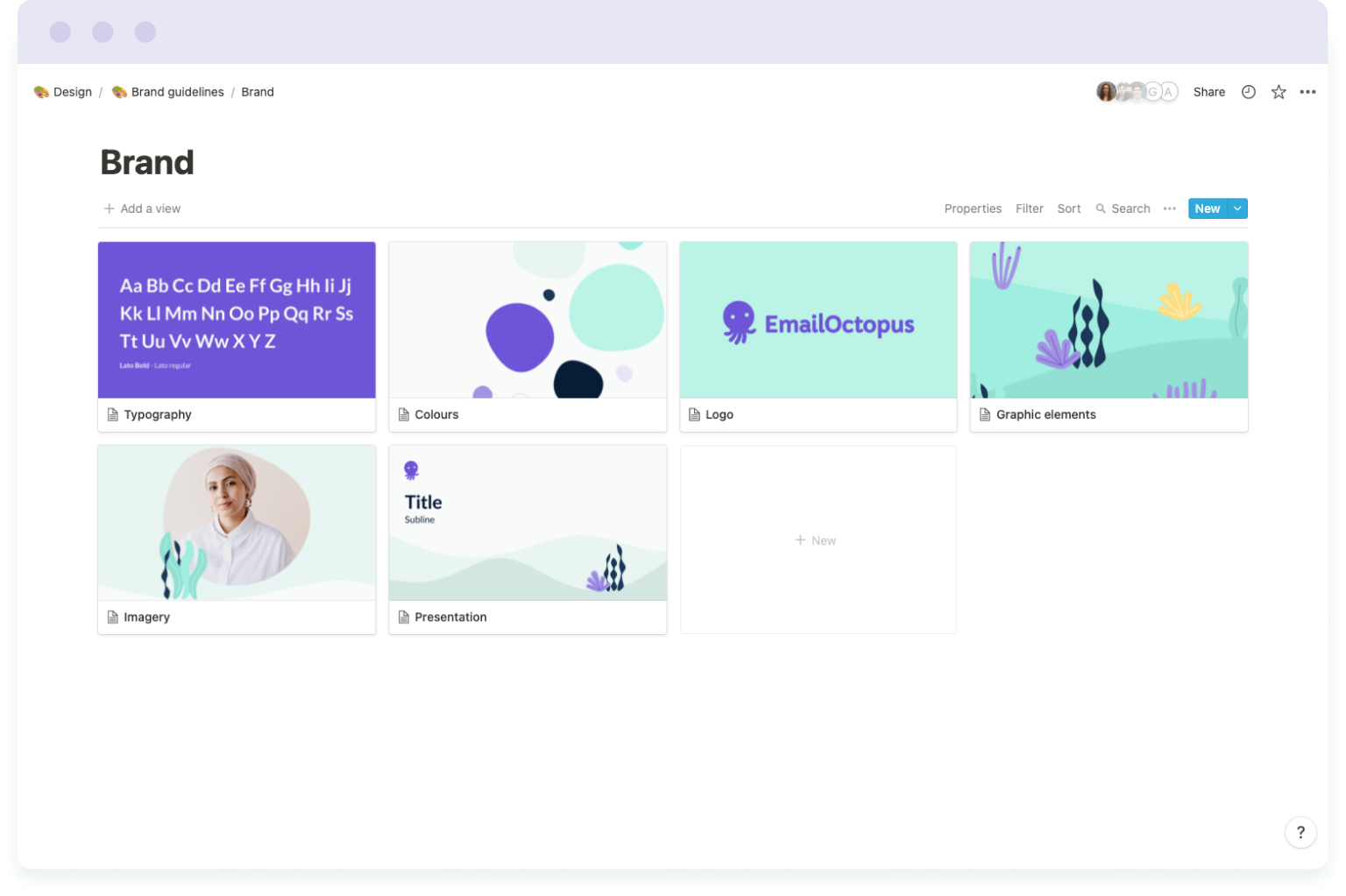
Task: Open help via the question mark button
Action: [1300, 832]
